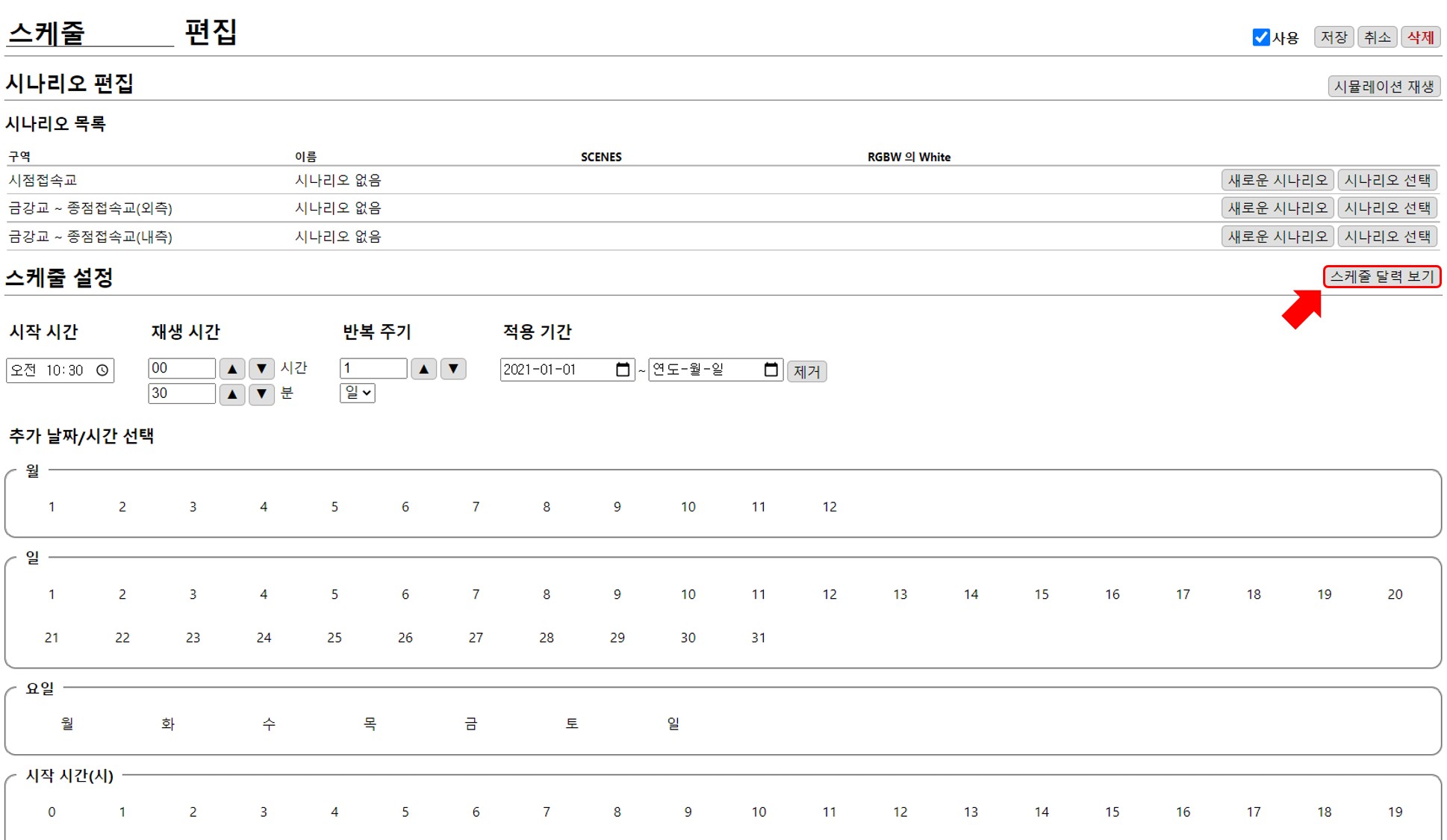Screen dimensions: 1447x840
Task: Select start hour 19 in 시작 시간(시)
Action: click(x=1395, y=812)
